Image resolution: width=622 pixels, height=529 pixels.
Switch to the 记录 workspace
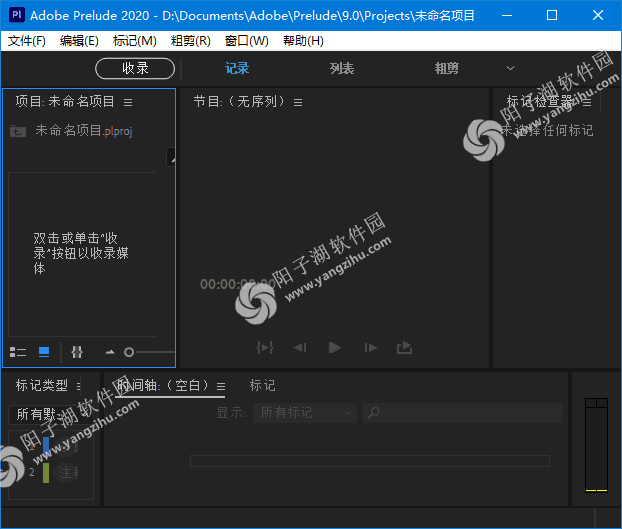pyautogui.click(x=237, y=68)
